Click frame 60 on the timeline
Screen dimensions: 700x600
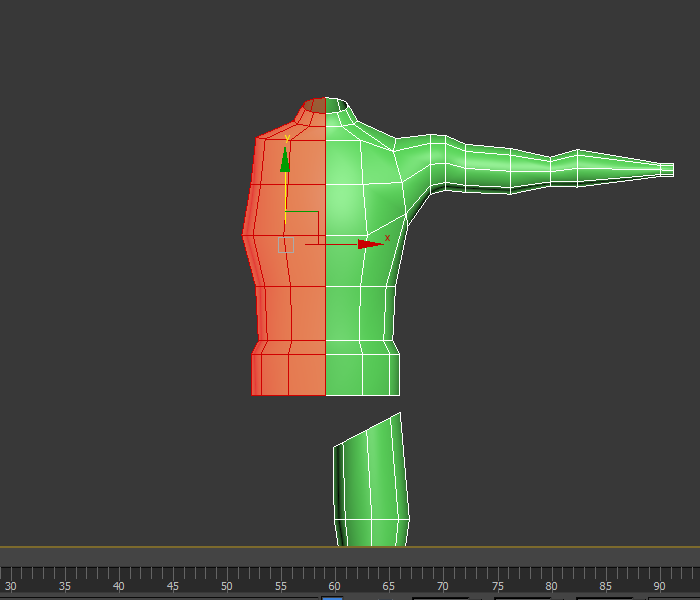point(334,586)
